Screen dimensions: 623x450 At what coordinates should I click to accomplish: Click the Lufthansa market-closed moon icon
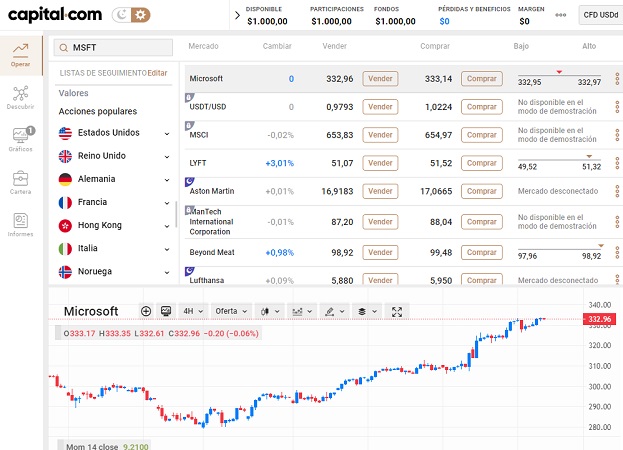[x=190, y=271]
